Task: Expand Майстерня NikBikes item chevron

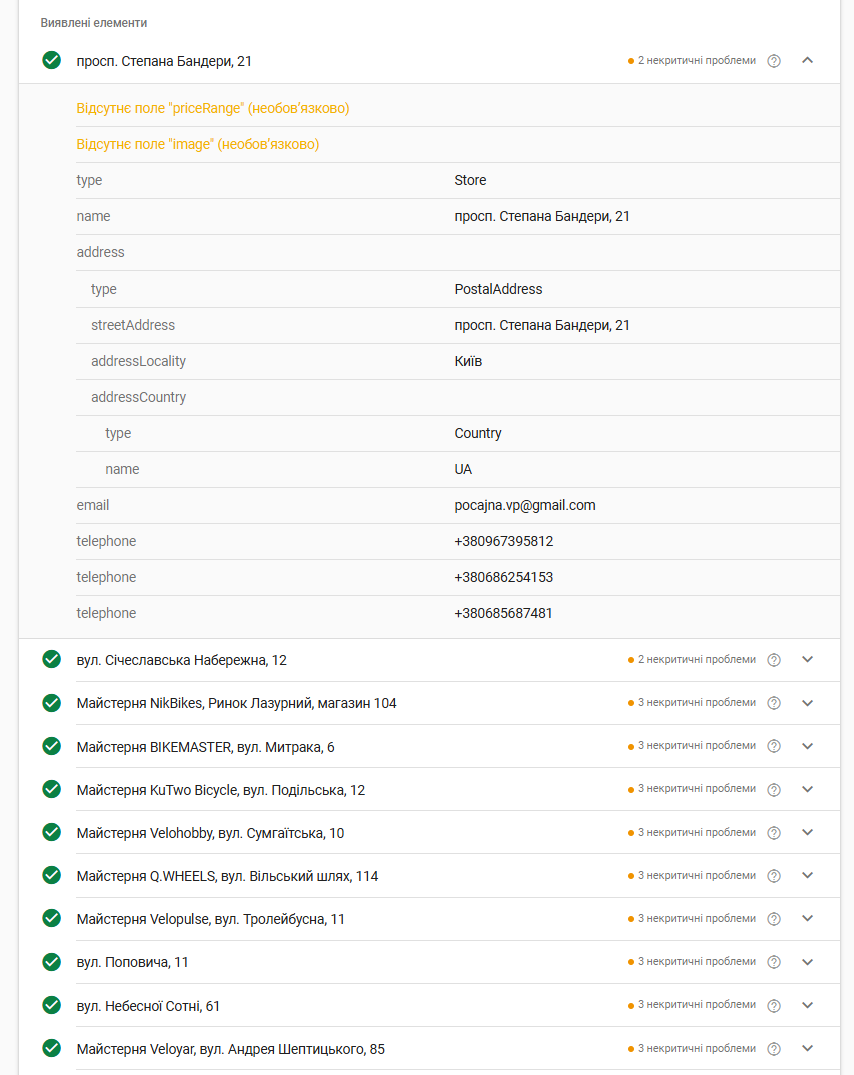Action: (807, 703)
